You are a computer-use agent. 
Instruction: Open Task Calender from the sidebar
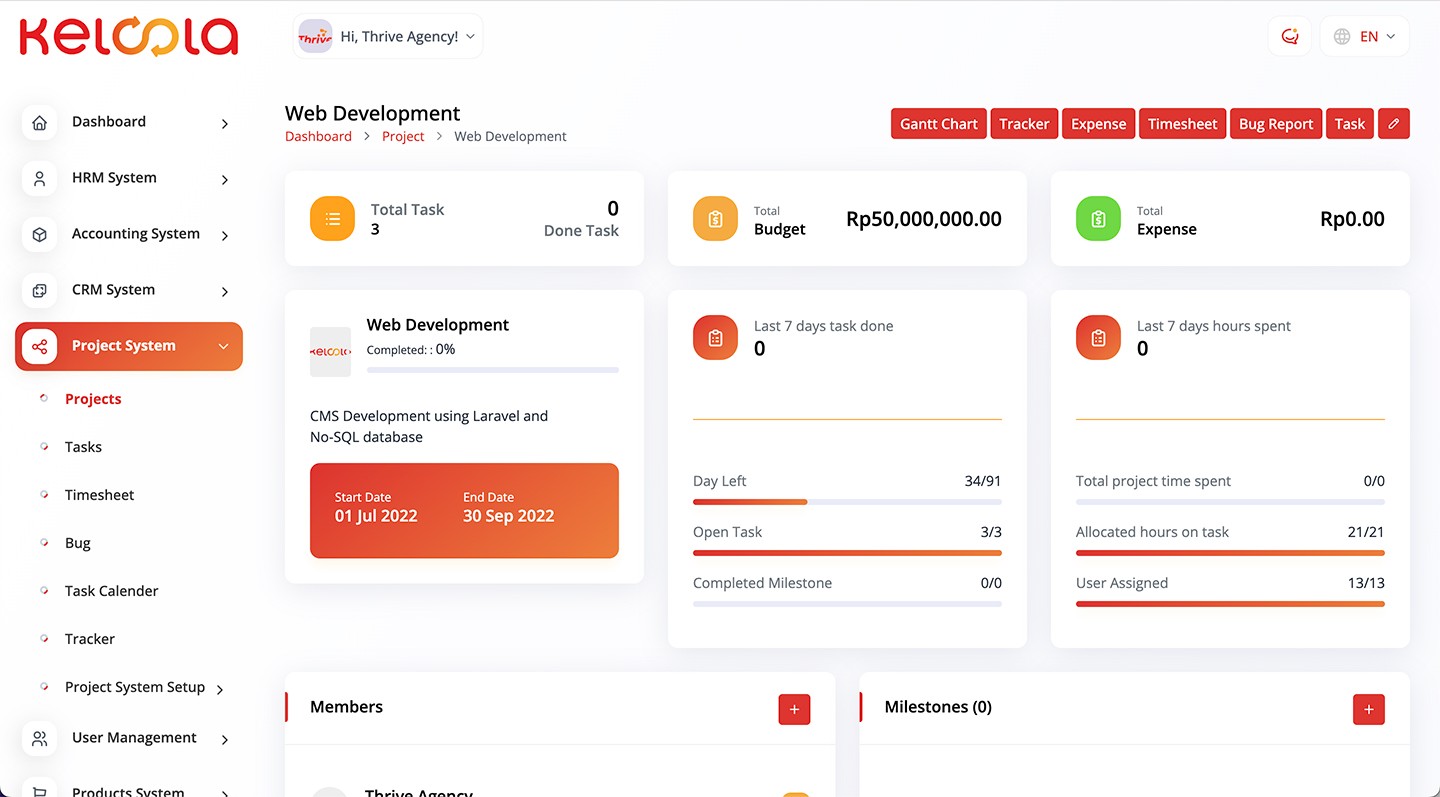click(111, 591)
